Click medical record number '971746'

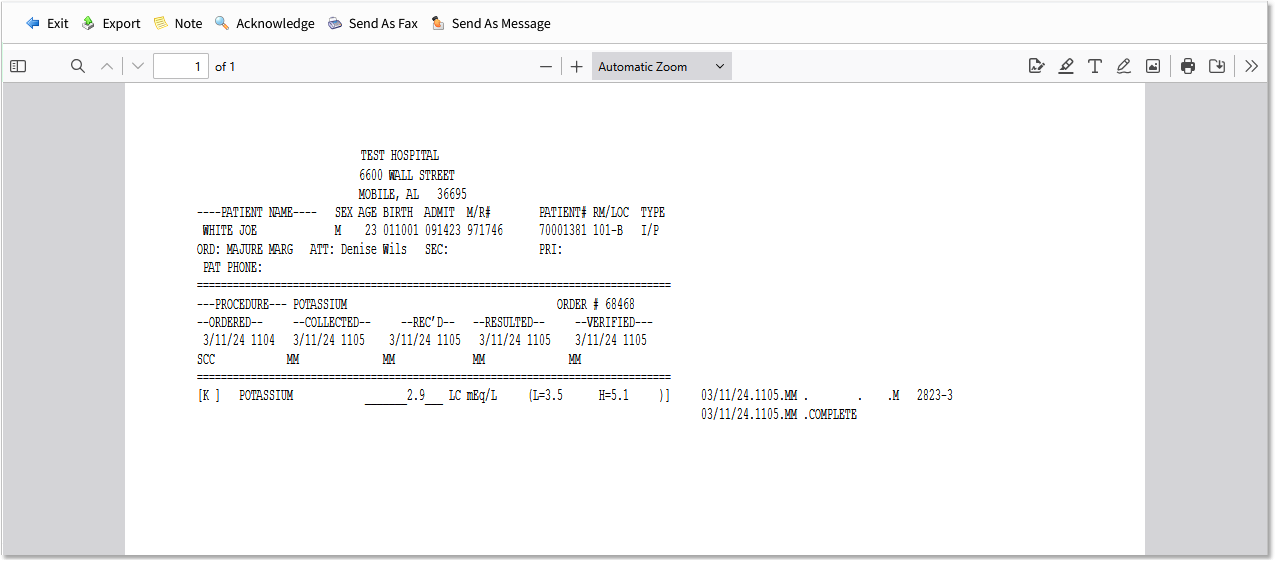coord(485,230)
